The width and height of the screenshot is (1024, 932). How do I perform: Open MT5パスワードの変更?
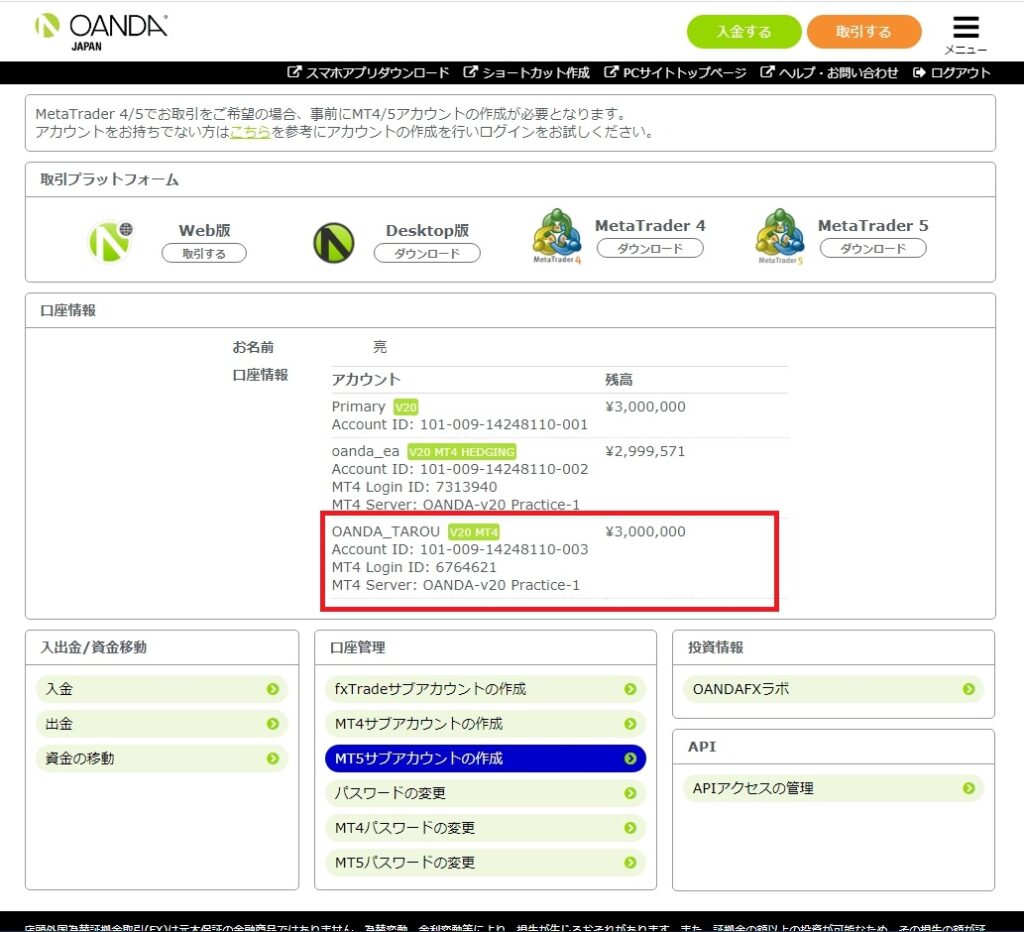pyautogui.click(x=485, y=862)
